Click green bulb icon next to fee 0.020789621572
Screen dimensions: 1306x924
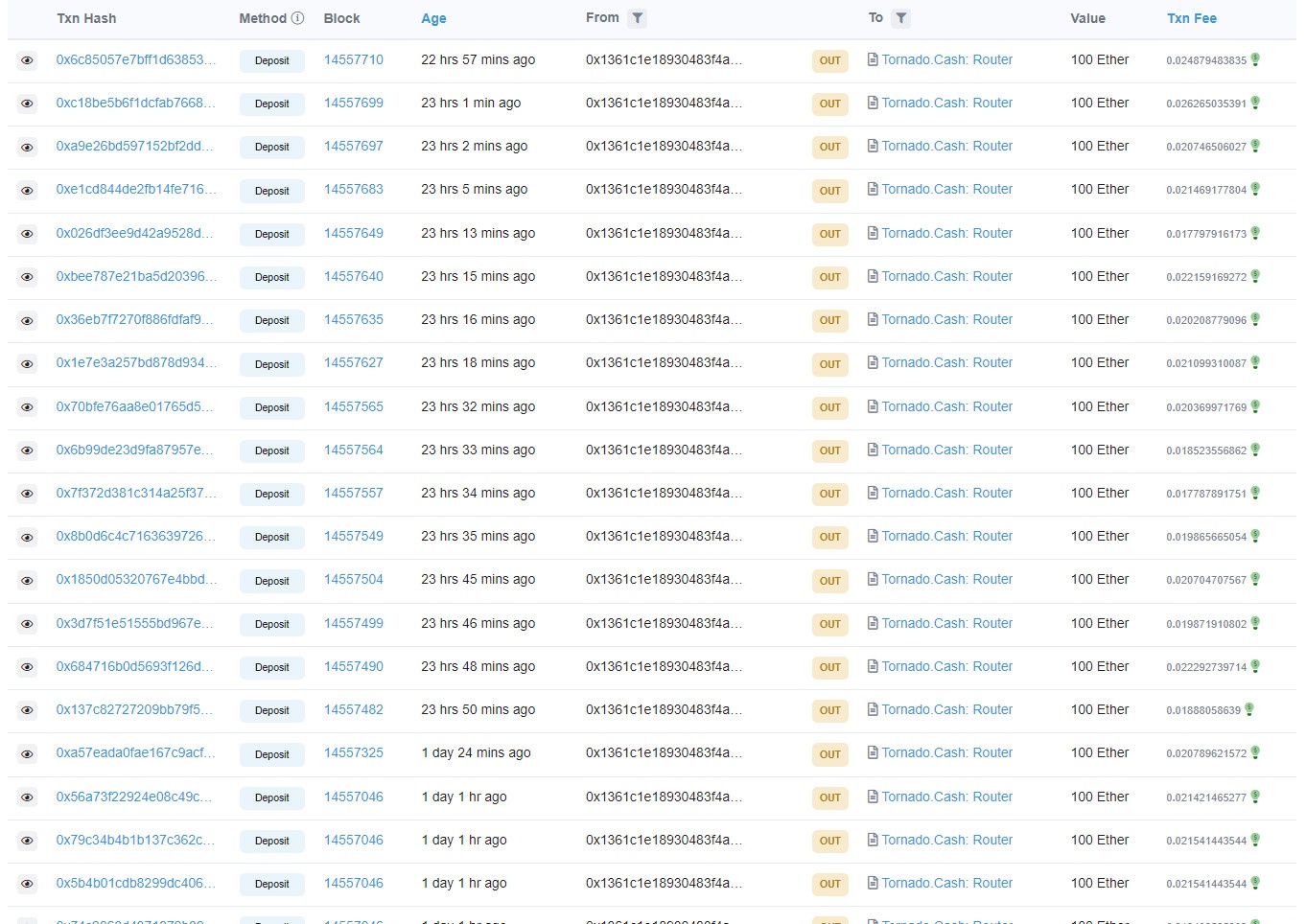[1255, 752]
